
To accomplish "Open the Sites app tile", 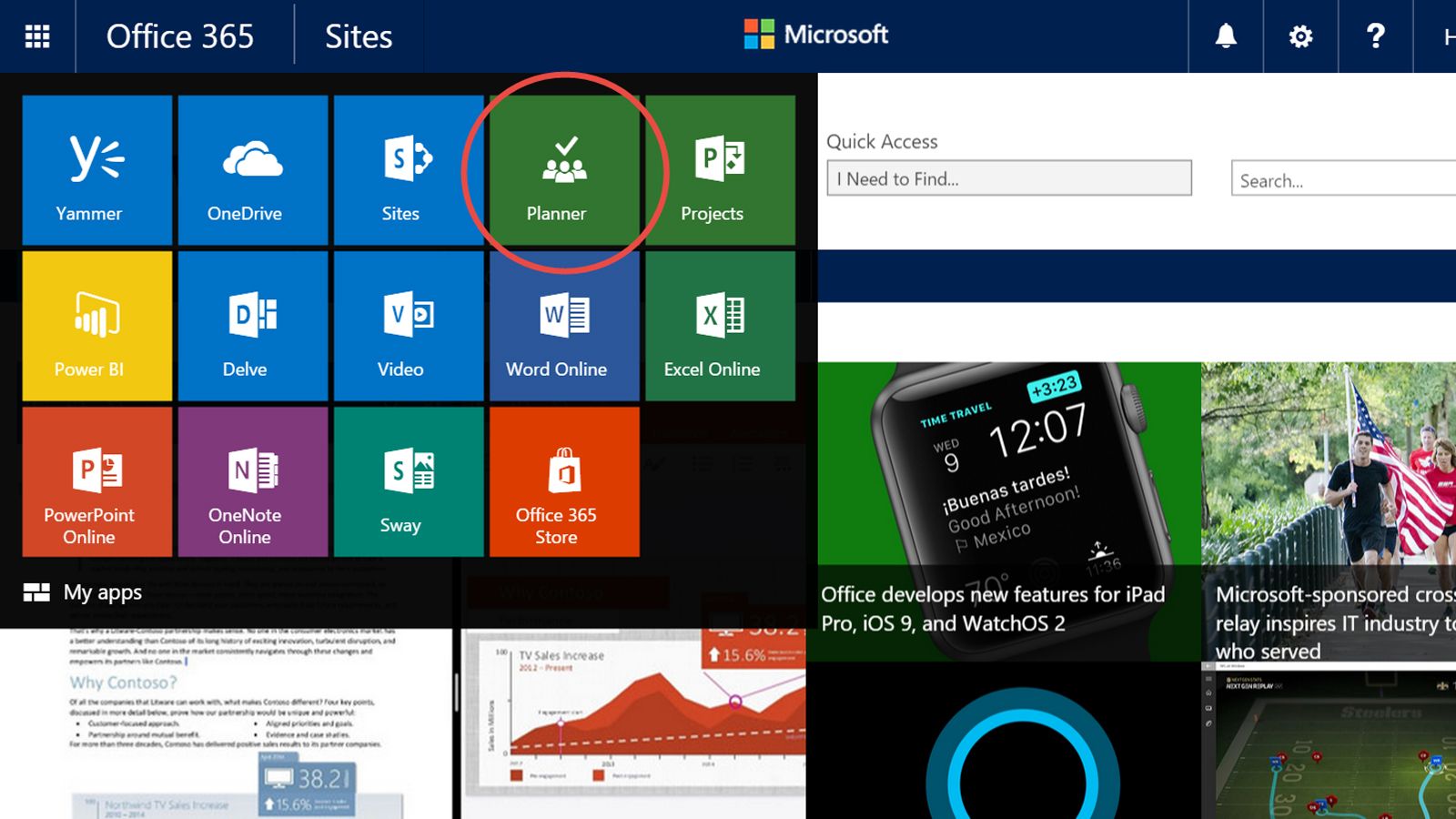I will pyautogui.click(x=409, y=170).
